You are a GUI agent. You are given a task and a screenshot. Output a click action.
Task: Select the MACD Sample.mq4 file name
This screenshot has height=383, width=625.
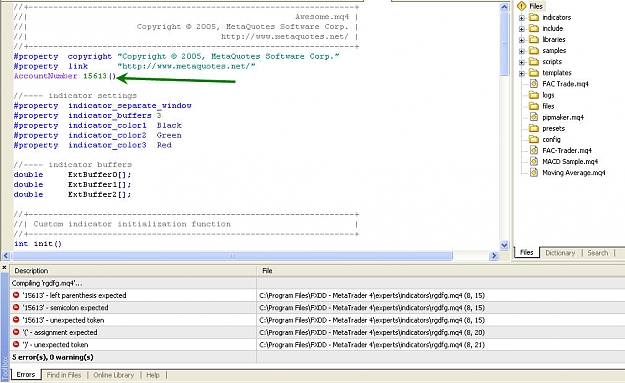click(x=570, y=161)
